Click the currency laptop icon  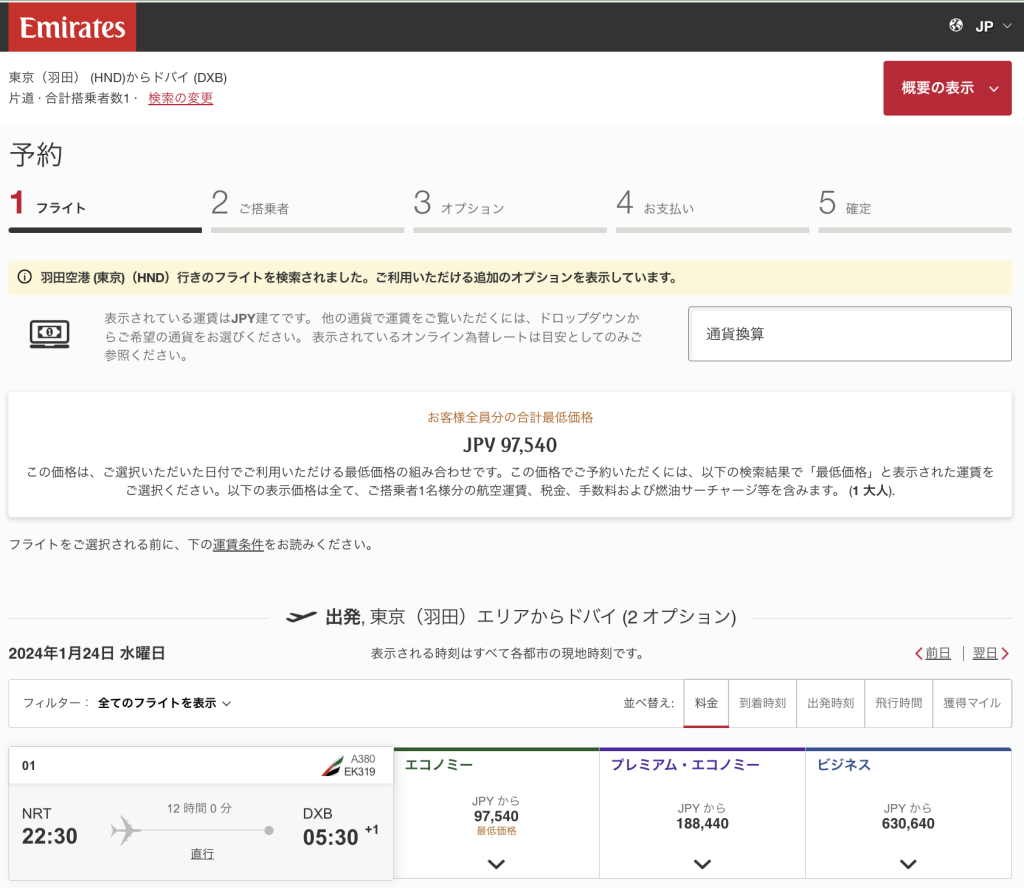[49, 334]
